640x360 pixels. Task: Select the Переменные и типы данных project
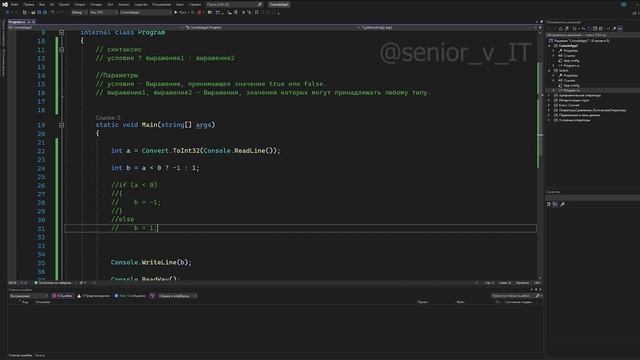tap(579, 115)
